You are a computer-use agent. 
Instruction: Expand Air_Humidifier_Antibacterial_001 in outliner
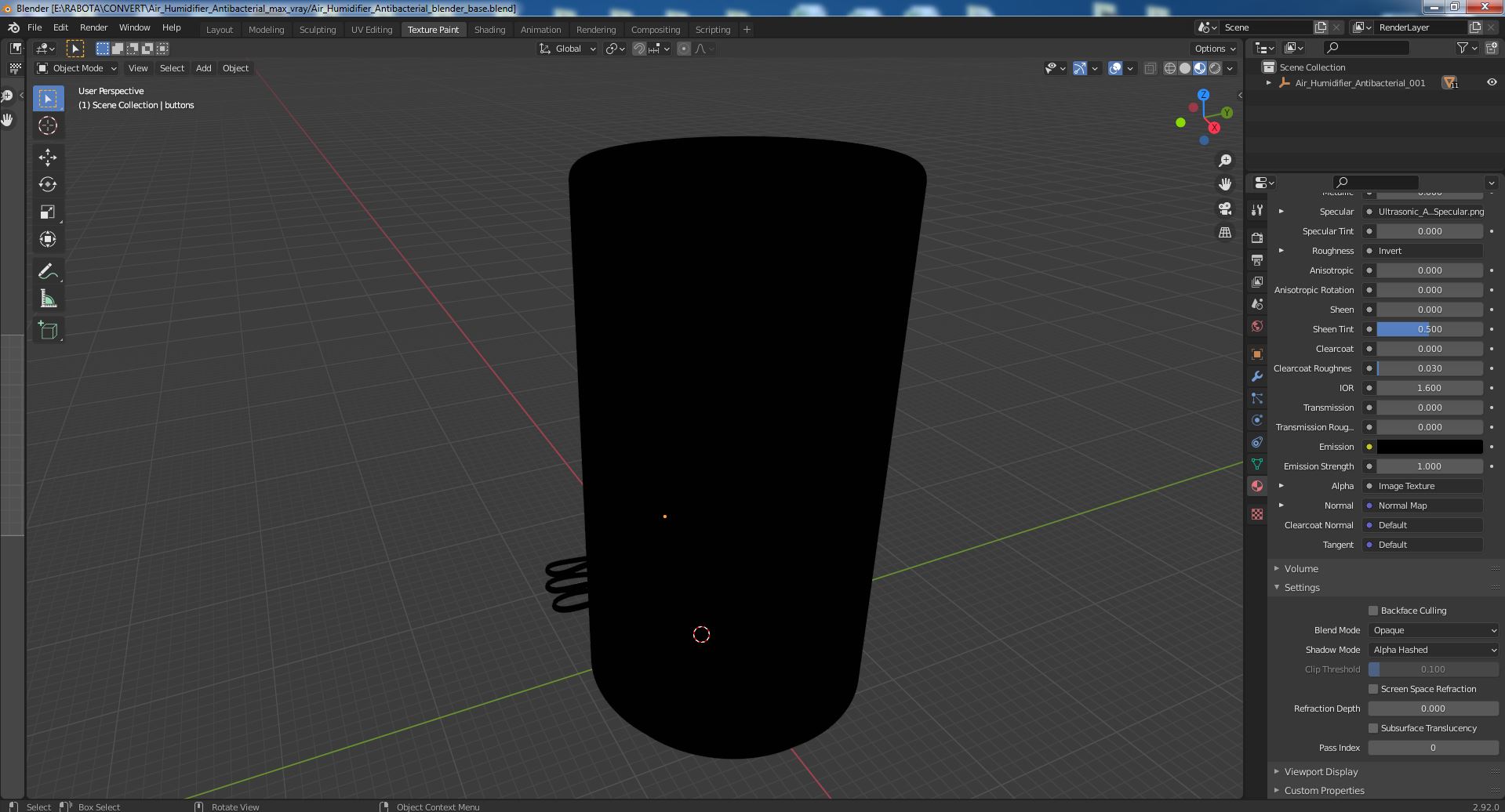(1269, 82)
